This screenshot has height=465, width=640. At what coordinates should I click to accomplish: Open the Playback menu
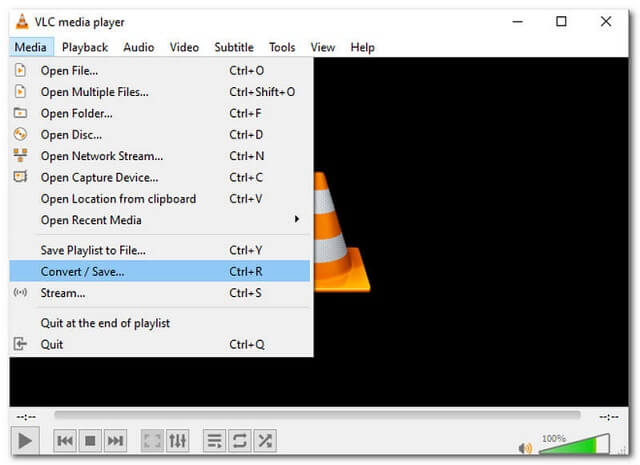coord(85,47)
